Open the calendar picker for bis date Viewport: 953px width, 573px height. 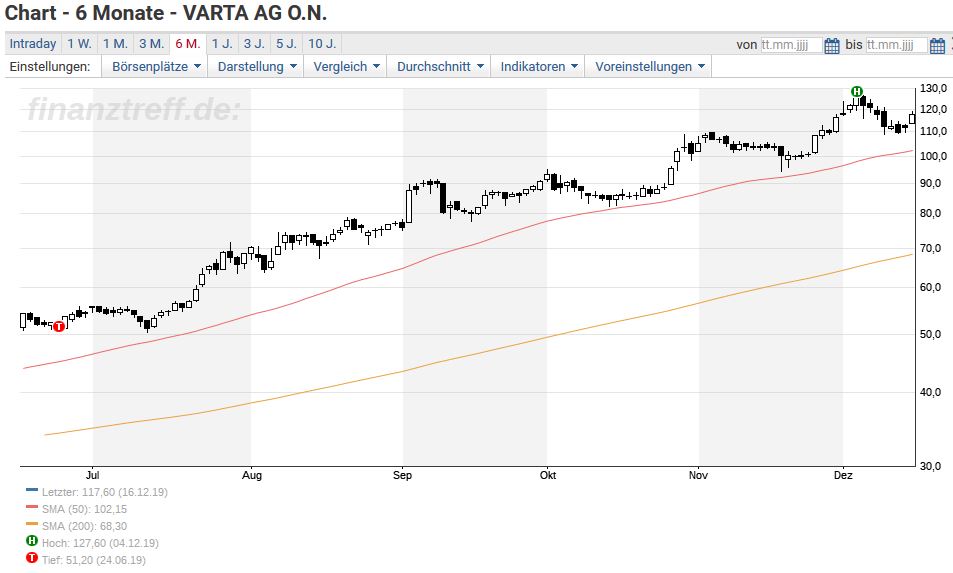(x=937, y=46)
